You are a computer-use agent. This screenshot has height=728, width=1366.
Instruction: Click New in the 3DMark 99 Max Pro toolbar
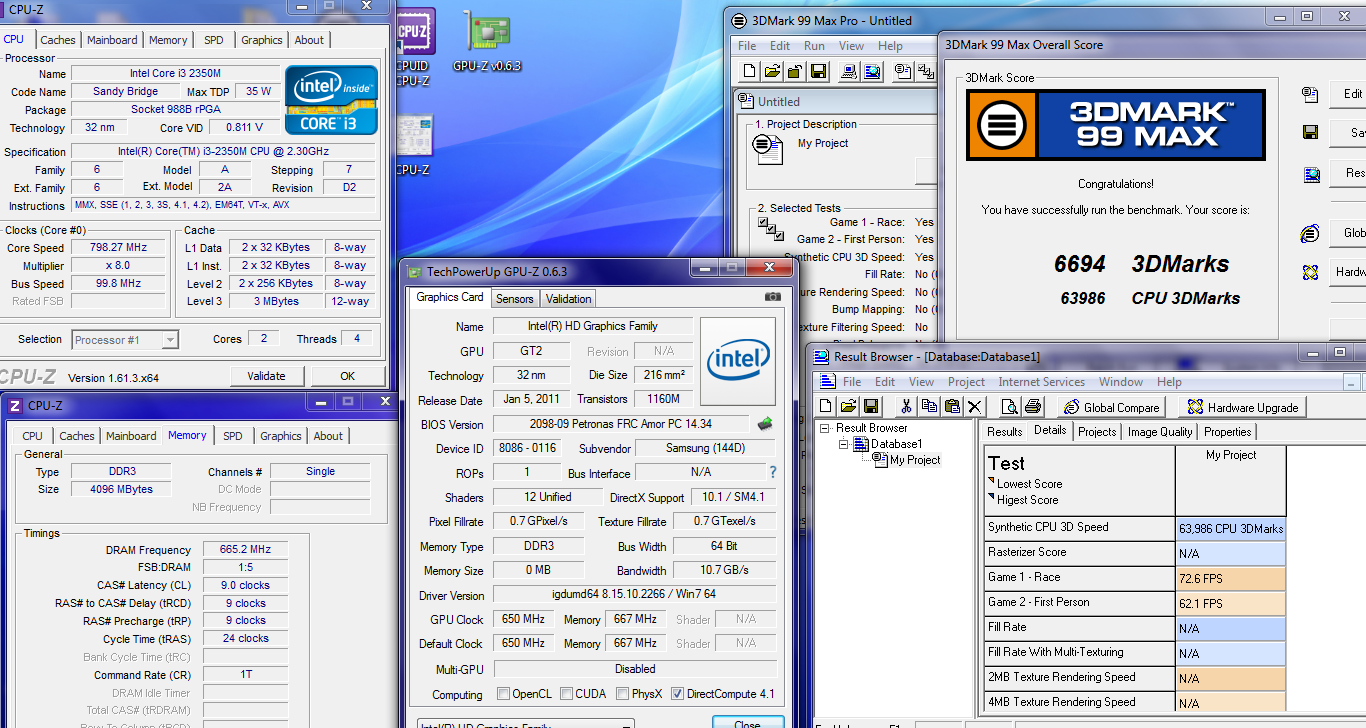(x=750, y=71)
